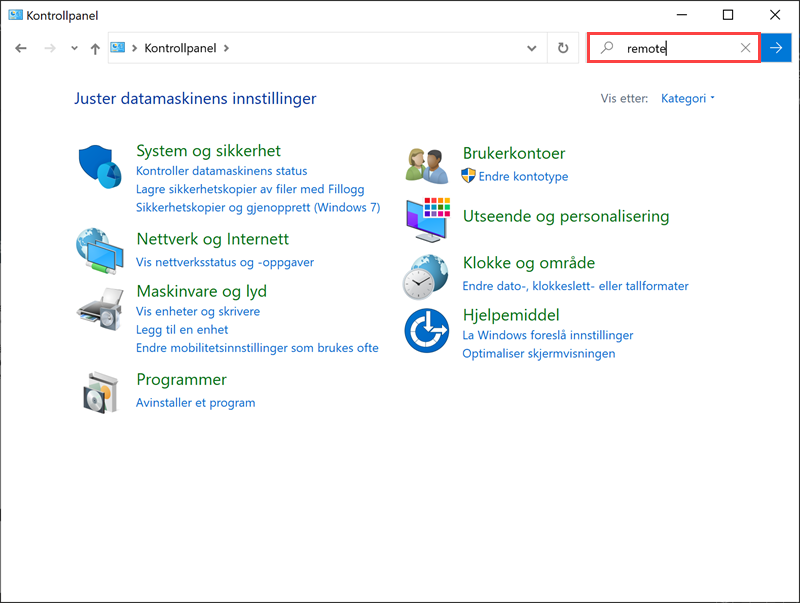Screen dimensions: 800x603
Task: Open Endre dato-, klokkeslett- eller tallformater
Action: tap(576, 286)
